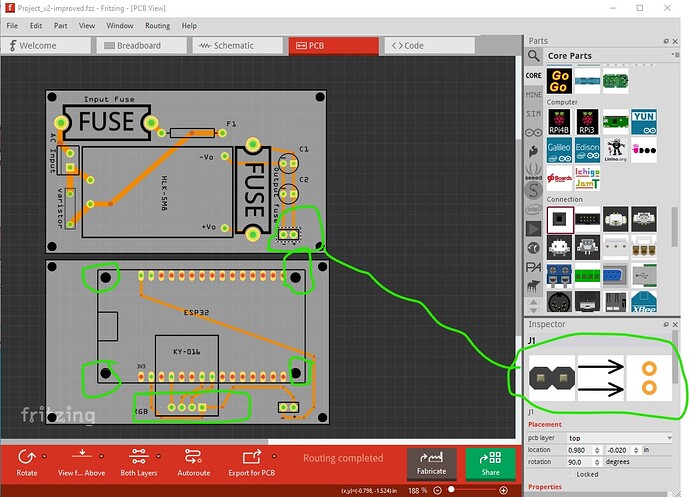Open the Export for PCB options dot
This screenshot has height=497, width=689.
(274, 456)
